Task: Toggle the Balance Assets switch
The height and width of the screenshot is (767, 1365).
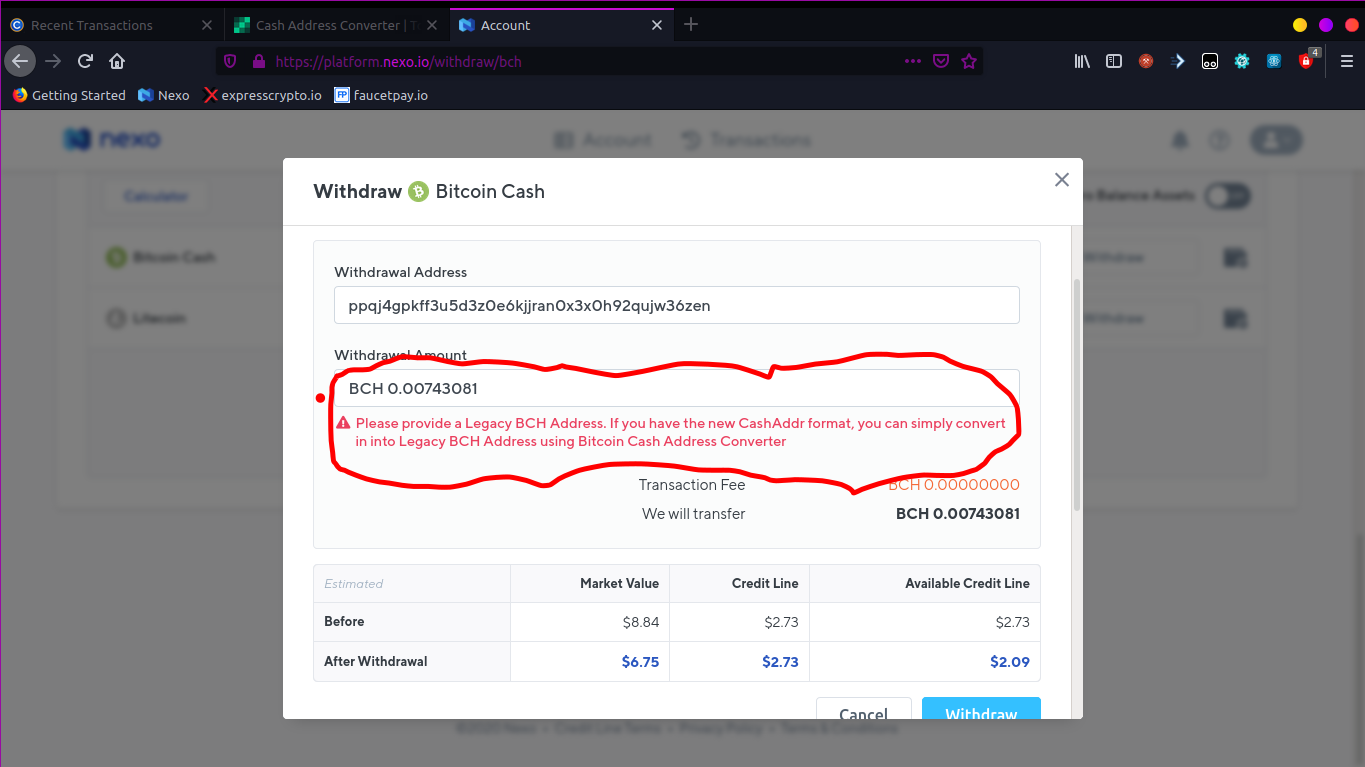Action: 1227,196
